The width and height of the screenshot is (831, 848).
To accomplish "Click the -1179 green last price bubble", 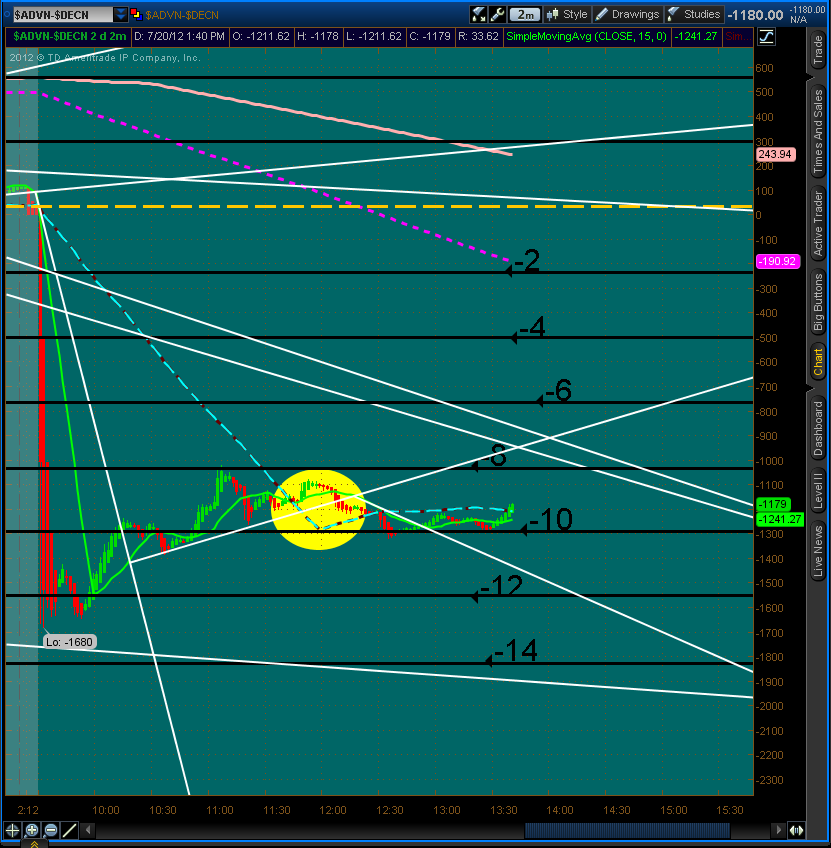I will [773, 504].
